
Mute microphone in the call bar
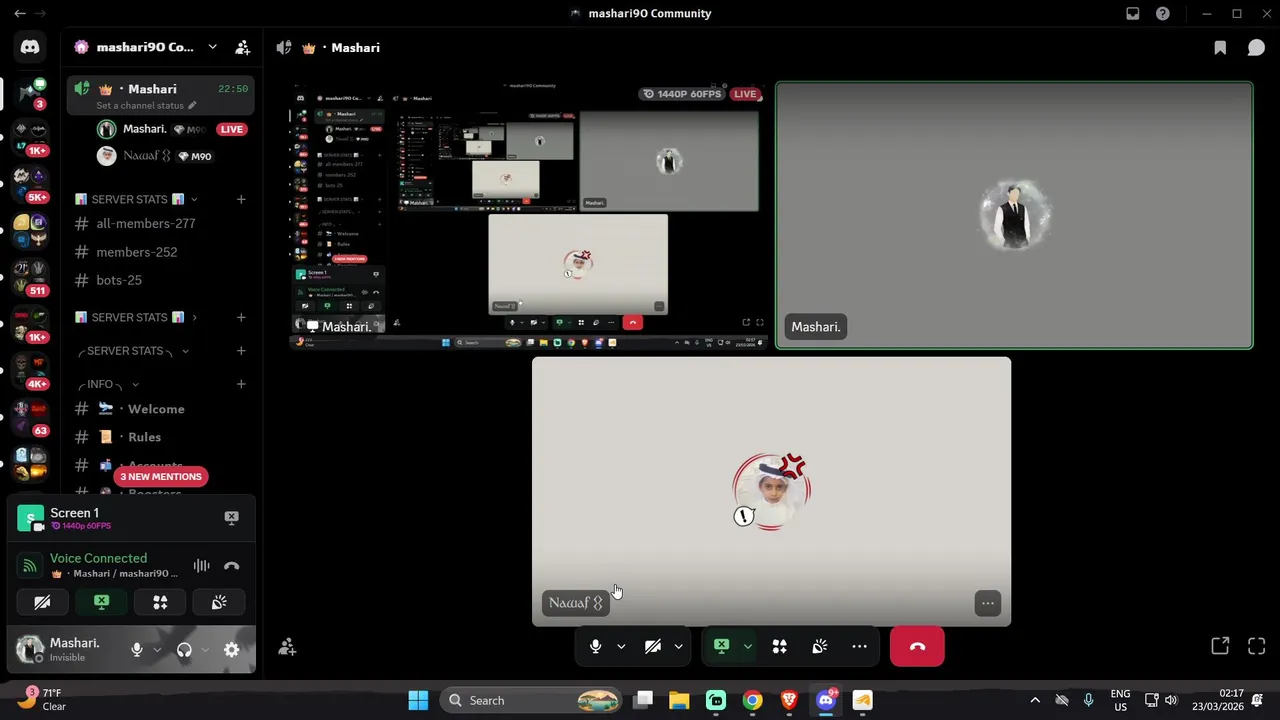click(x=595, y=647)
